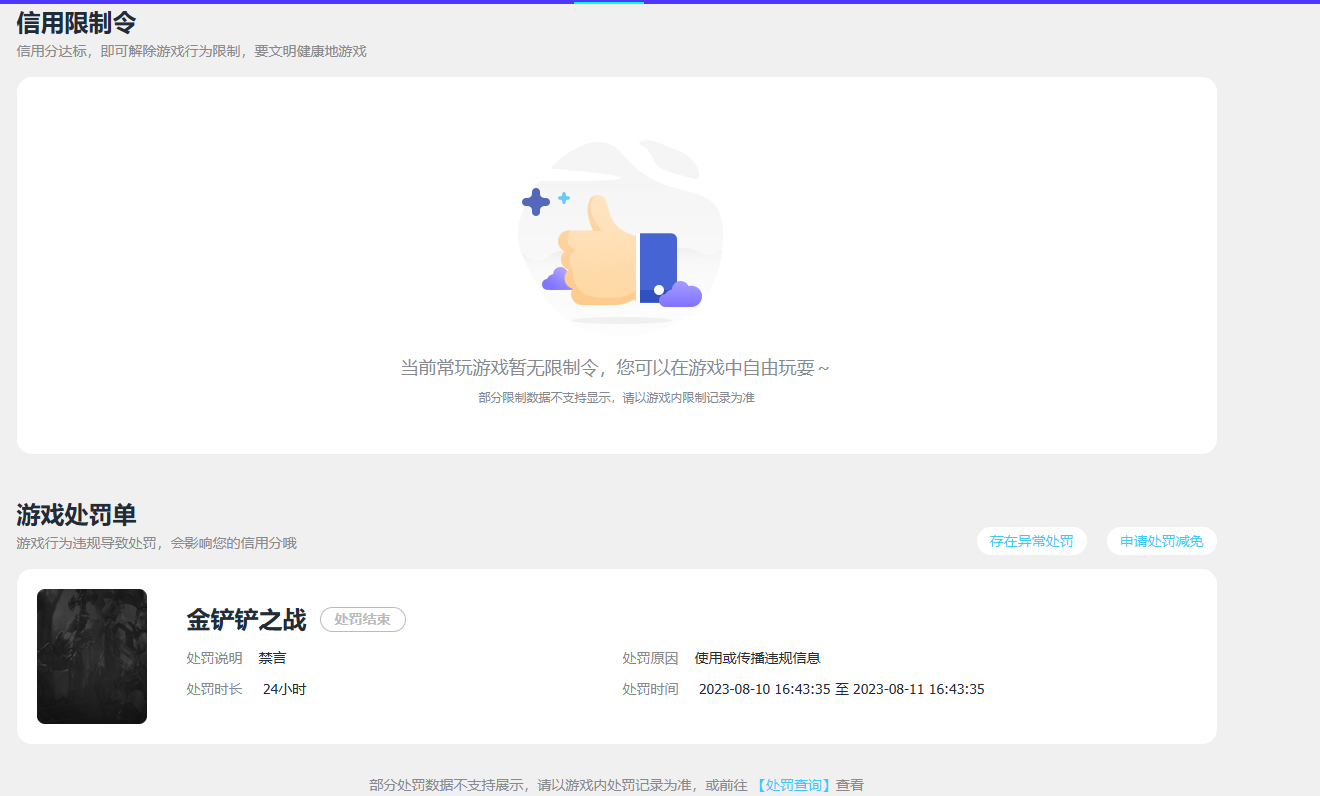The height and width of the screenshot is (796, 1320).
Task: Click the 处罚时长 label
Action: (214, 689)
